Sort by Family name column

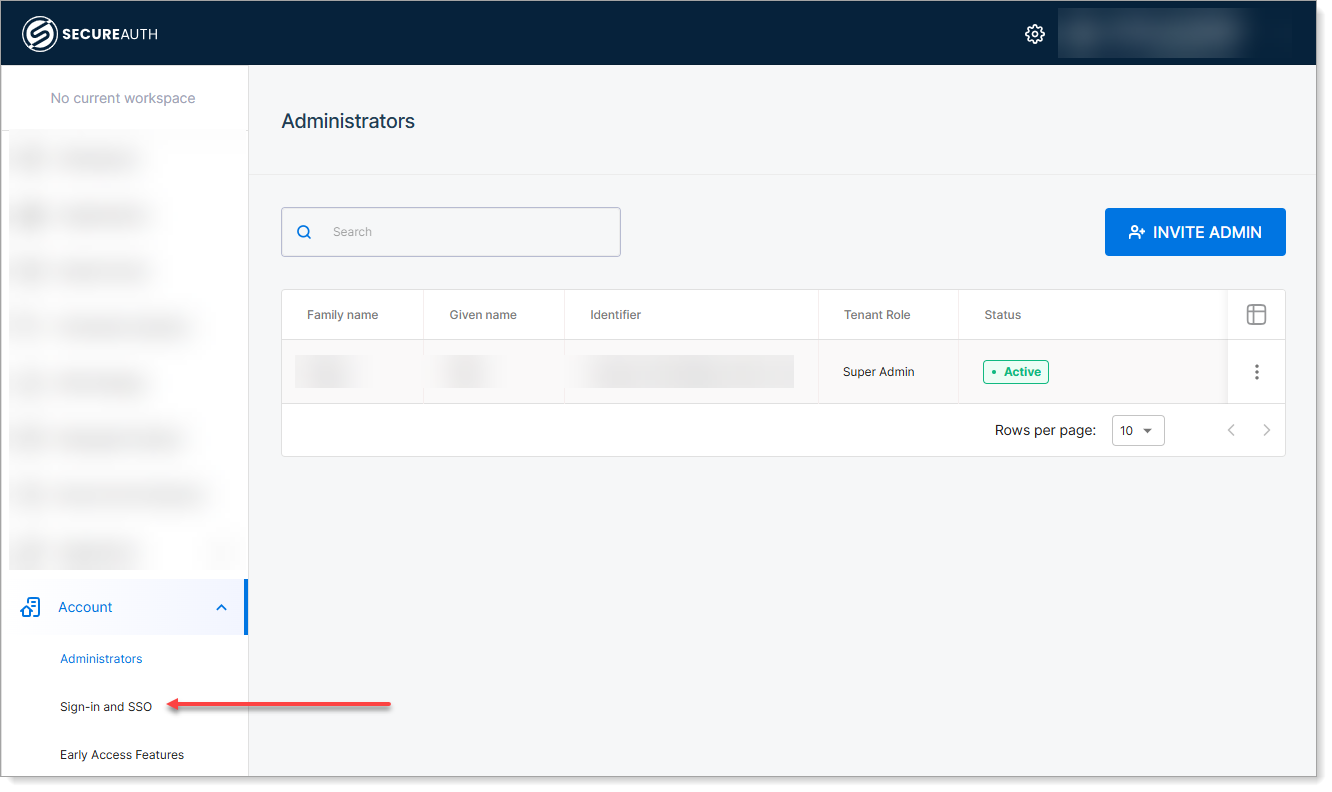pos(342,315)
